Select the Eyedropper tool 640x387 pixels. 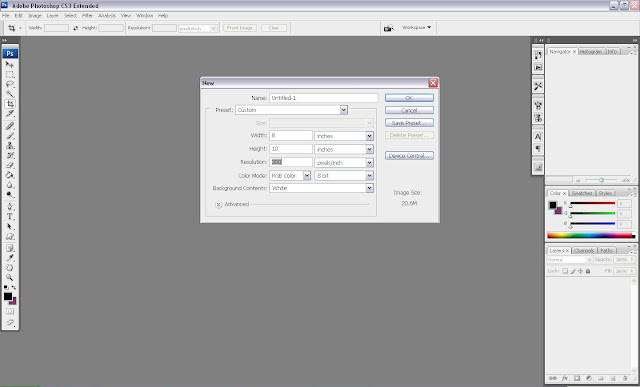(x=10, y=258)
